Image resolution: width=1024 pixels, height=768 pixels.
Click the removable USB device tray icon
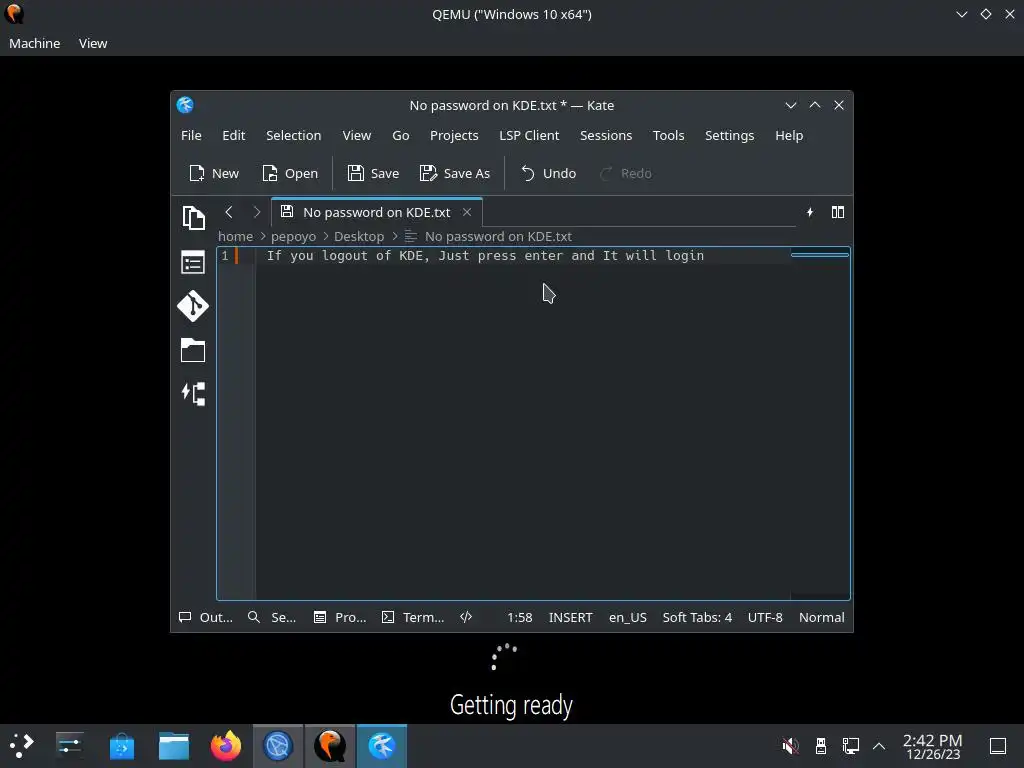821,745
